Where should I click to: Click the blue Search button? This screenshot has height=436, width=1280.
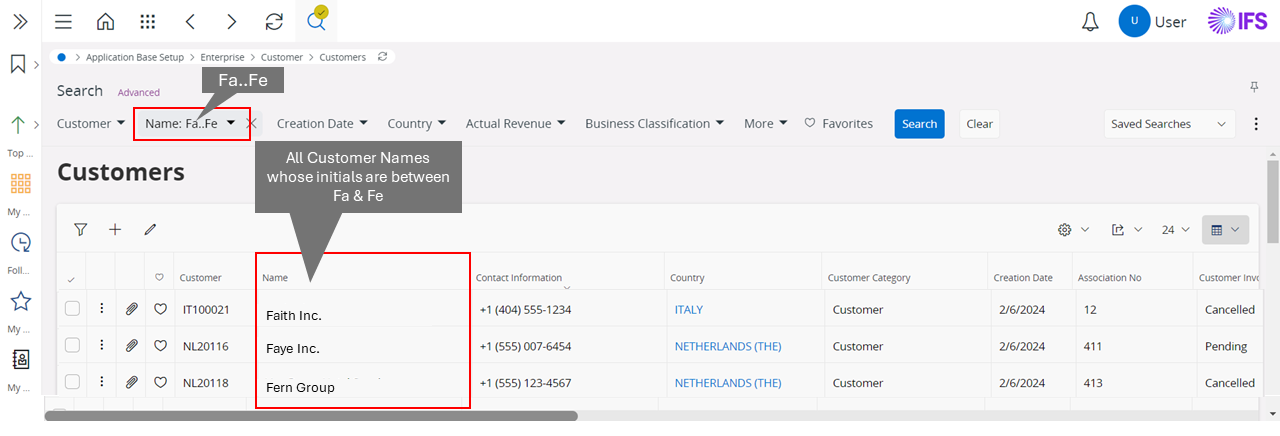pyautogui.click(x=919, y=124)
